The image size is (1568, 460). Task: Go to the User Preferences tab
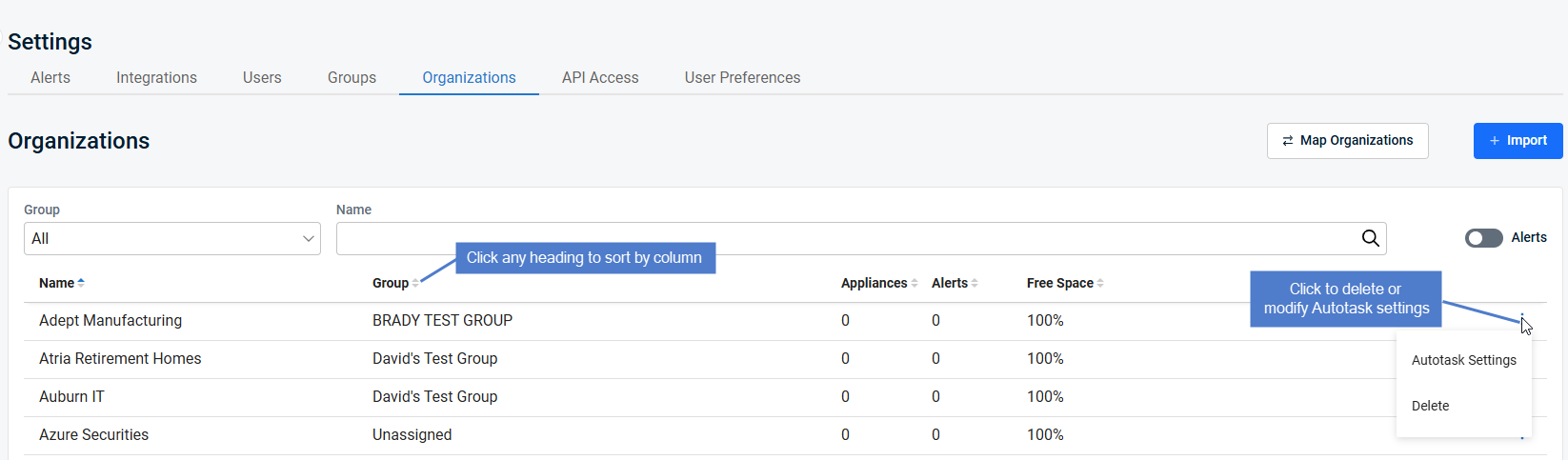(x=742, y=78)
